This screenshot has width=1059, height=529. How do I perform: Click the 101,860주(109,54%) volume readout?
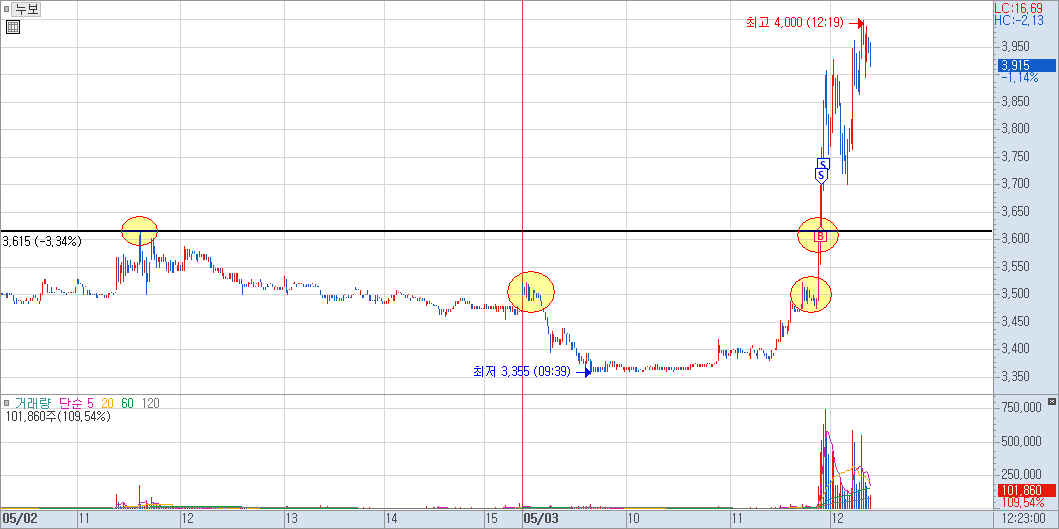(x=57, y=416)
